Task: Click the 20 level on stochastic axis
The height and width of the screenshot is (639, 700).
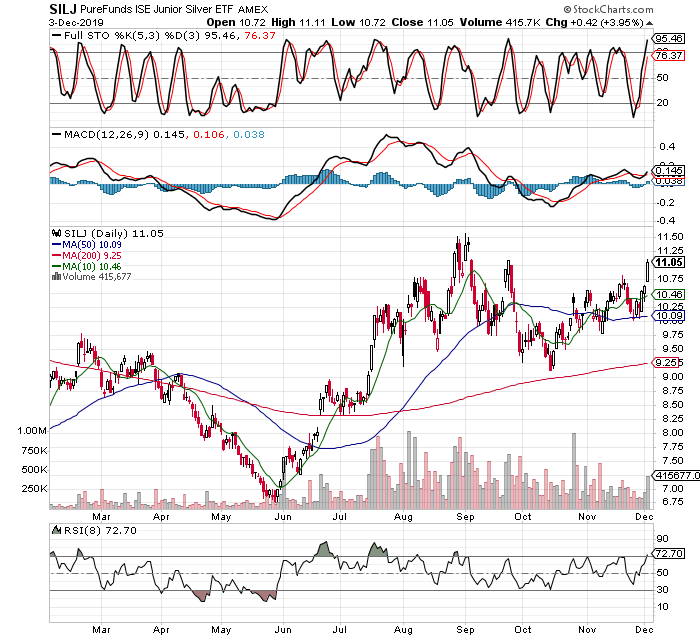Action: click(662, 103)
